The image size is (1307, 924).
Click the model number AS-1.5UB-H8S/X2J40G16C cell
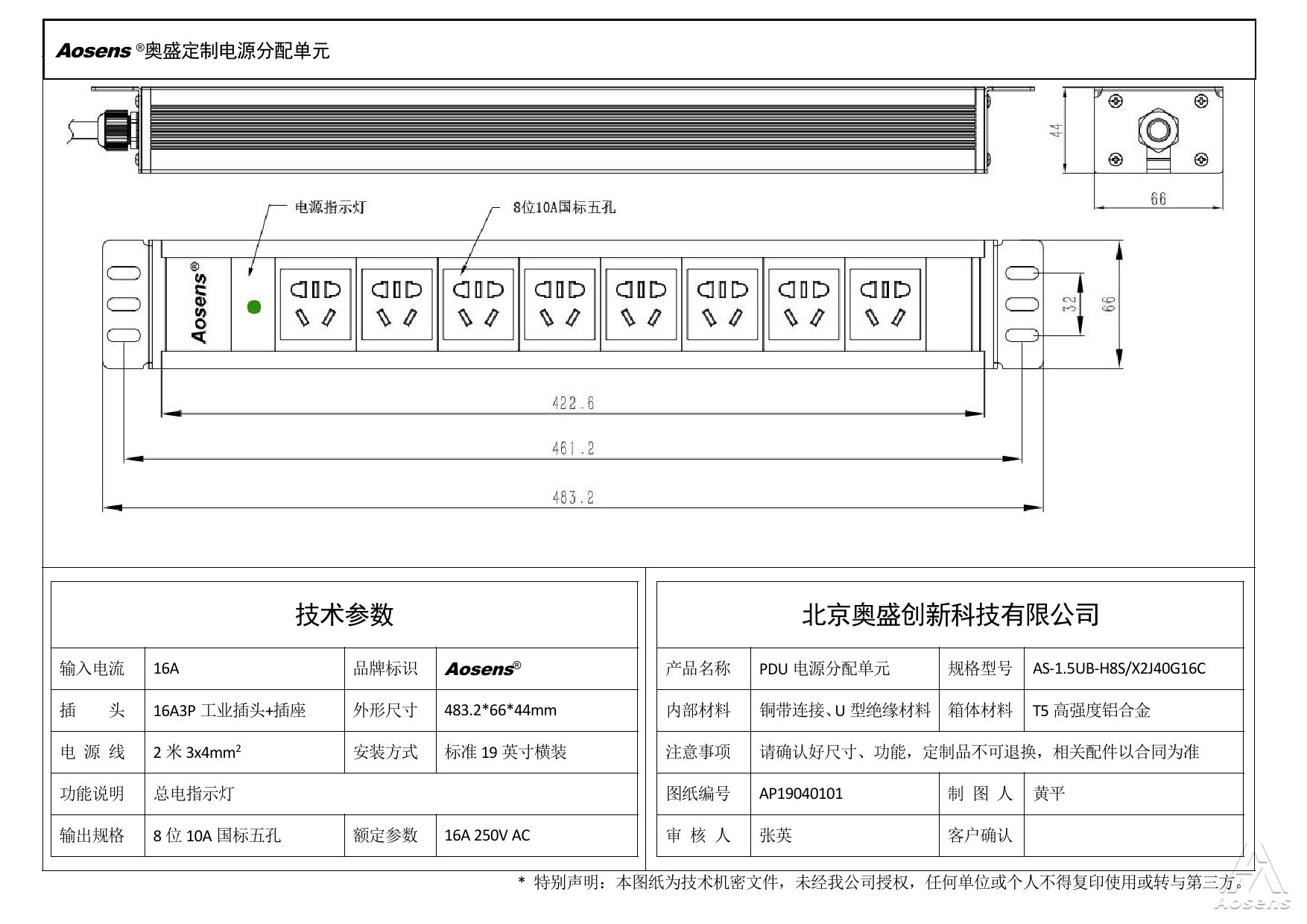[1118, 668]
